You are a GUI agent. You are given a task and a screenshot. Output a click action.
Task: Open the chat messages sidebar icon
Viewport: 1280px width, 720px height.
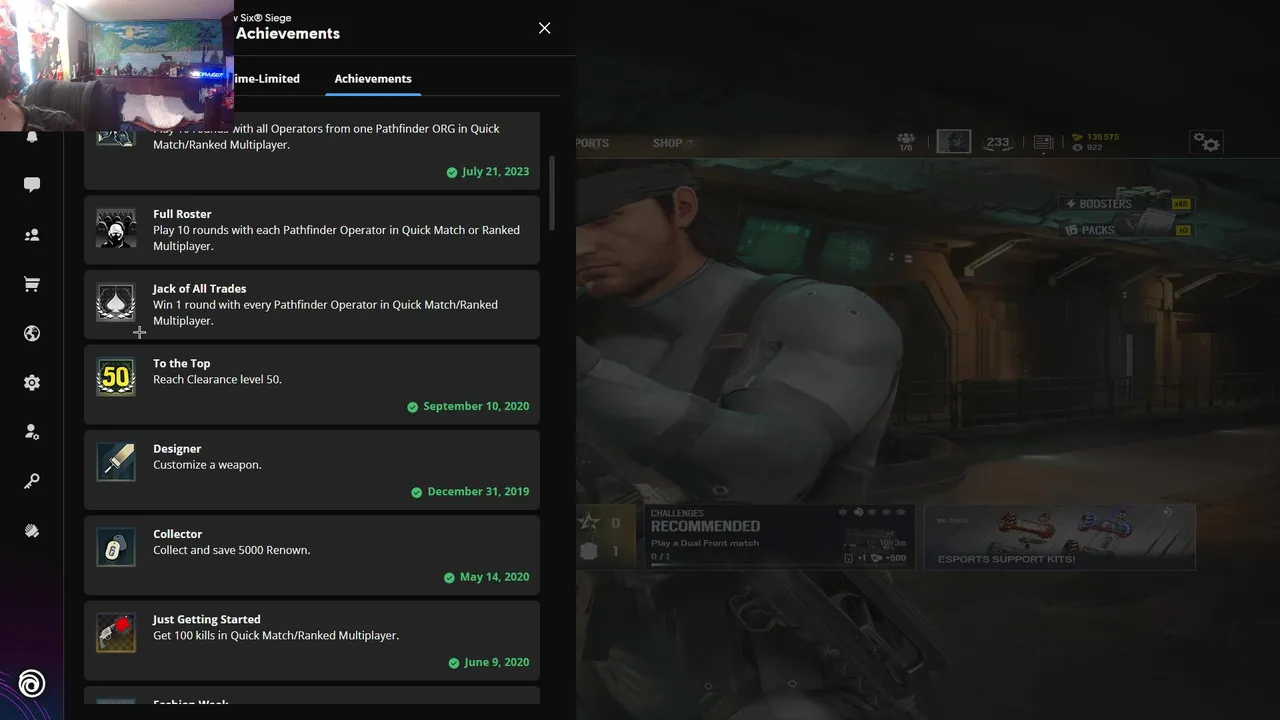coord(32,185)
